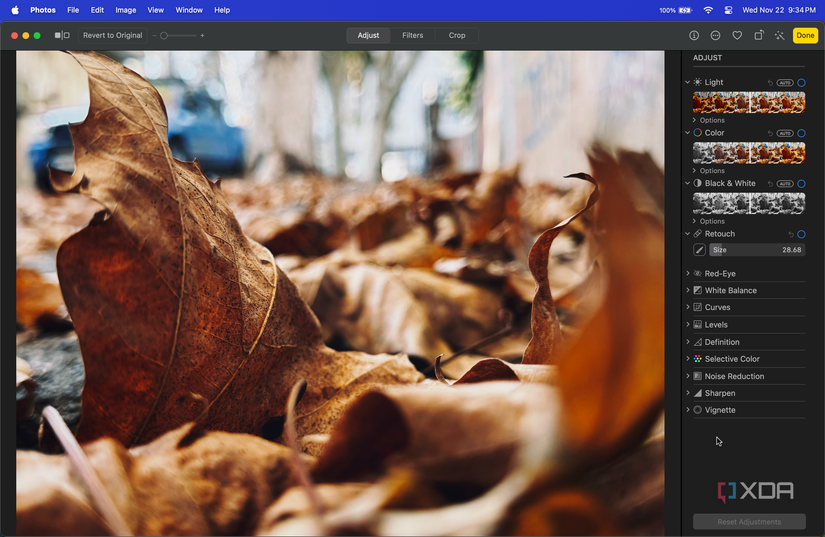Open the More options ellipsis button

pyautogui.click(x=715, y=35)
